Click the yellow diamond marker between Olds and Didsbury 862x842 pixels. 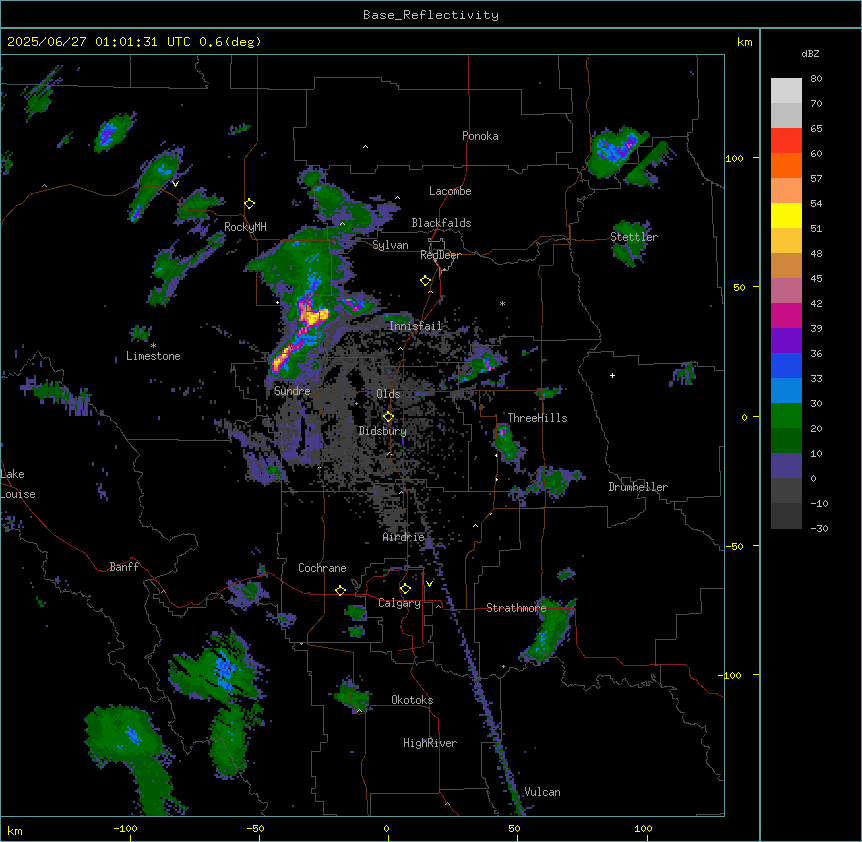388,417
